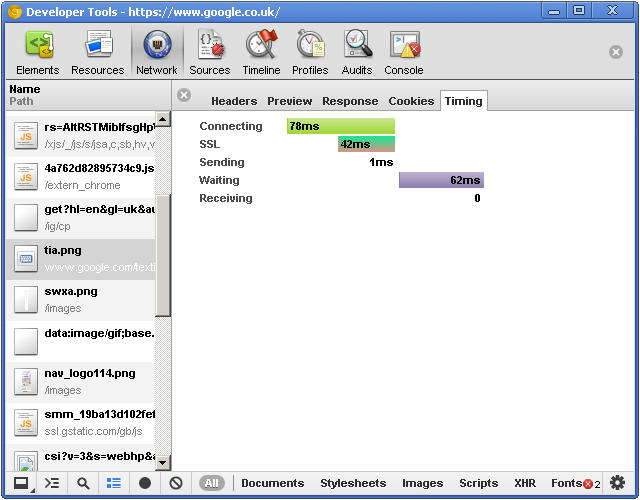Select the get?hl=en&gl=uk request
Screen dimensions: 640x500
click(x=81, y=218)
